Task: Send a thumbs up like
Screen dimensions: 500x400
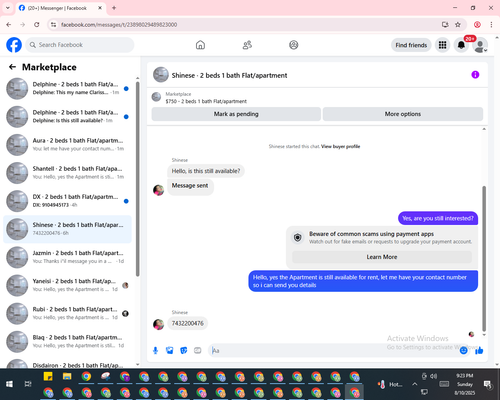Action: click(x=479, y=350)
